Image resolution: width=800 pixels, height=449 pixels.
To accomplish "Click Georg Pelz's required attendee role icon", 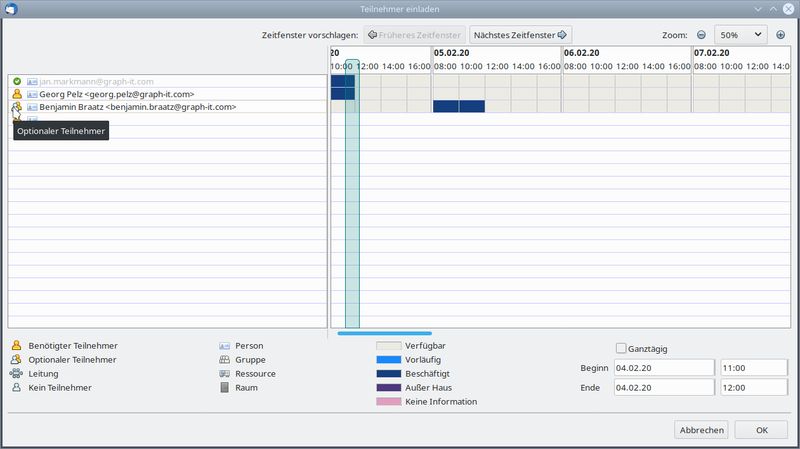I will (x=16, y=93).
